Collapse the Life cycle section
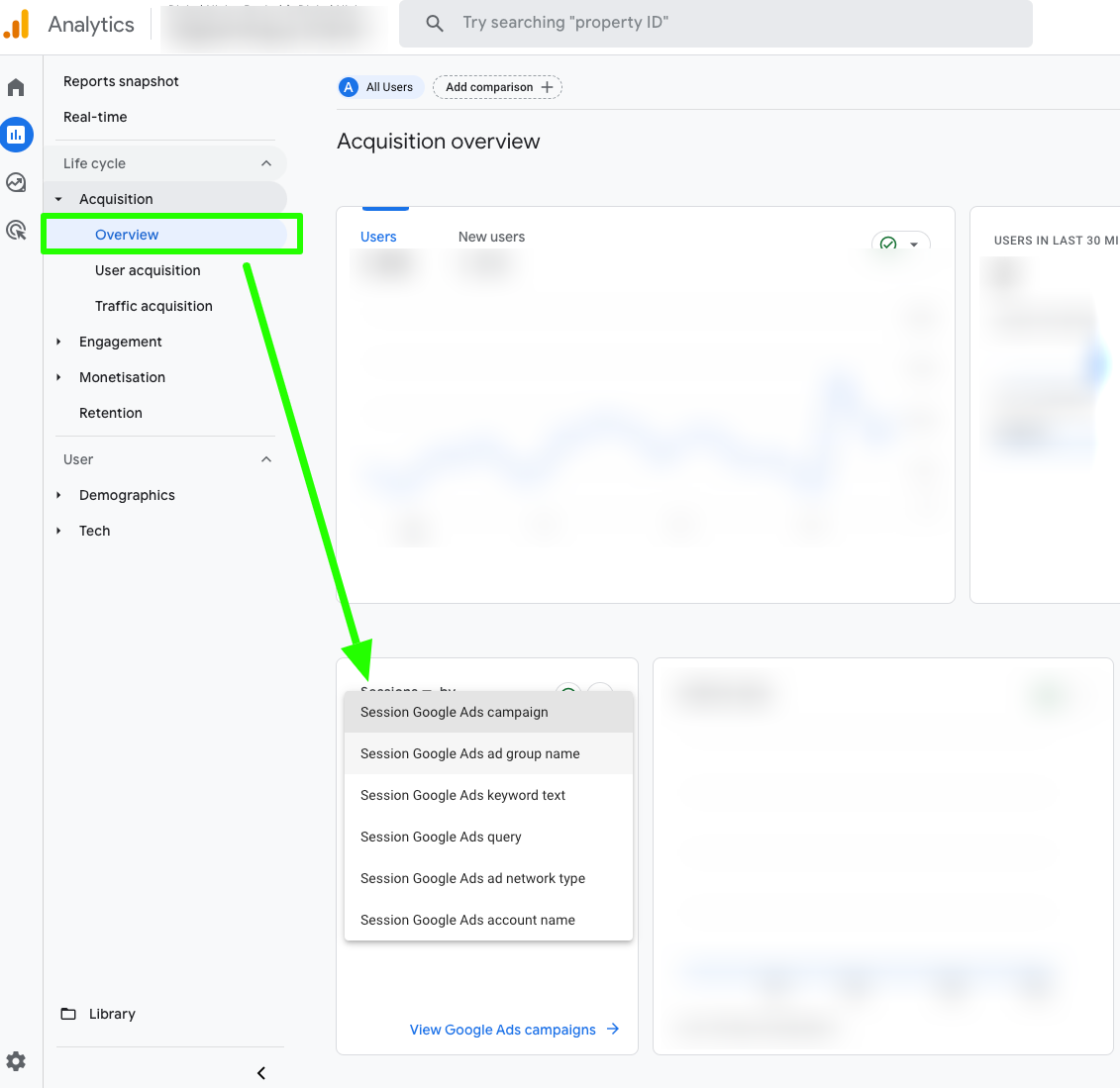Viewport: 1120px width, 1088px height. [265, 162]
